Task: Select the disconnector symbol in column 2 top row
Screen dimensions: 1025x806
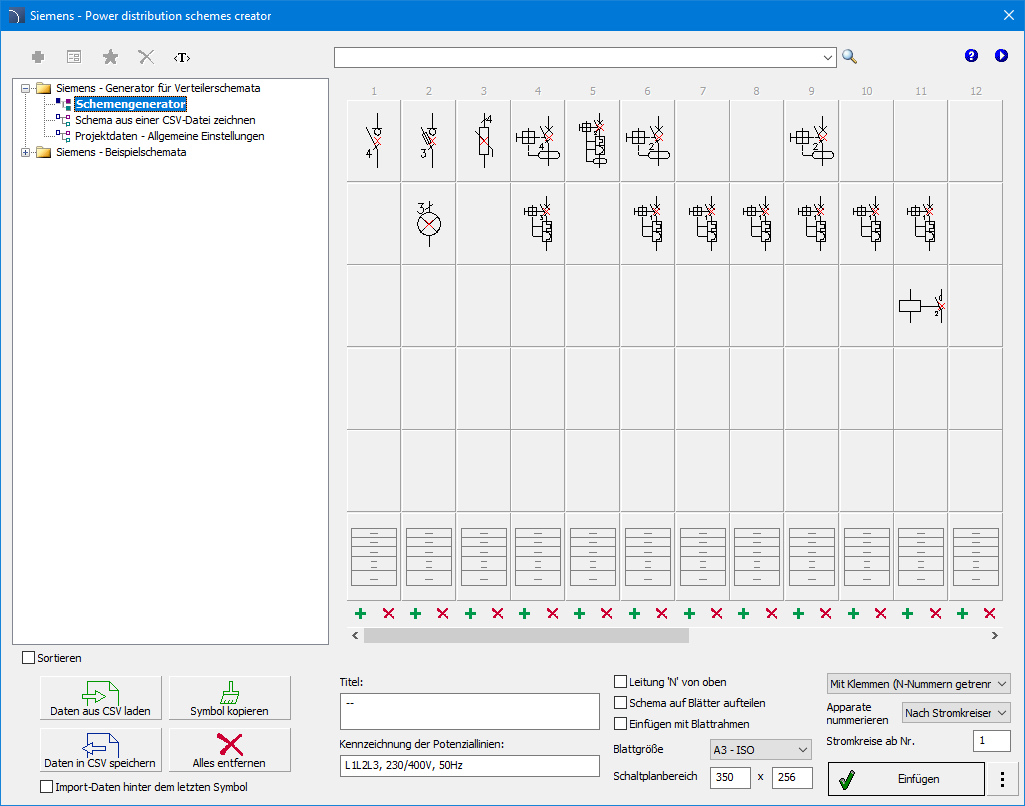Action: click(428, 141)
